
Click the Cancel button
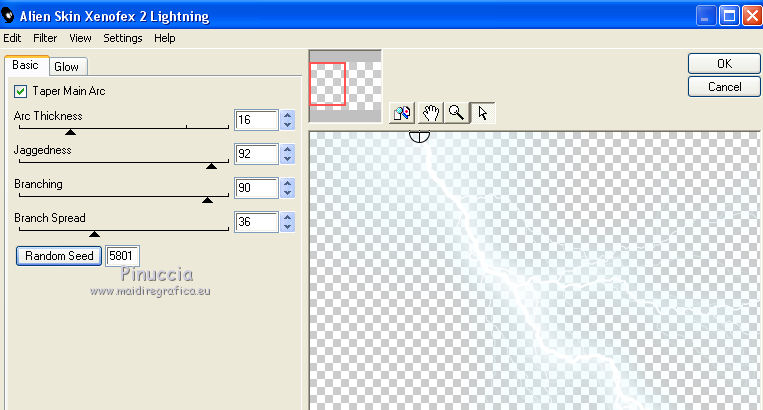pyautogui.click(x=724, y=87)
